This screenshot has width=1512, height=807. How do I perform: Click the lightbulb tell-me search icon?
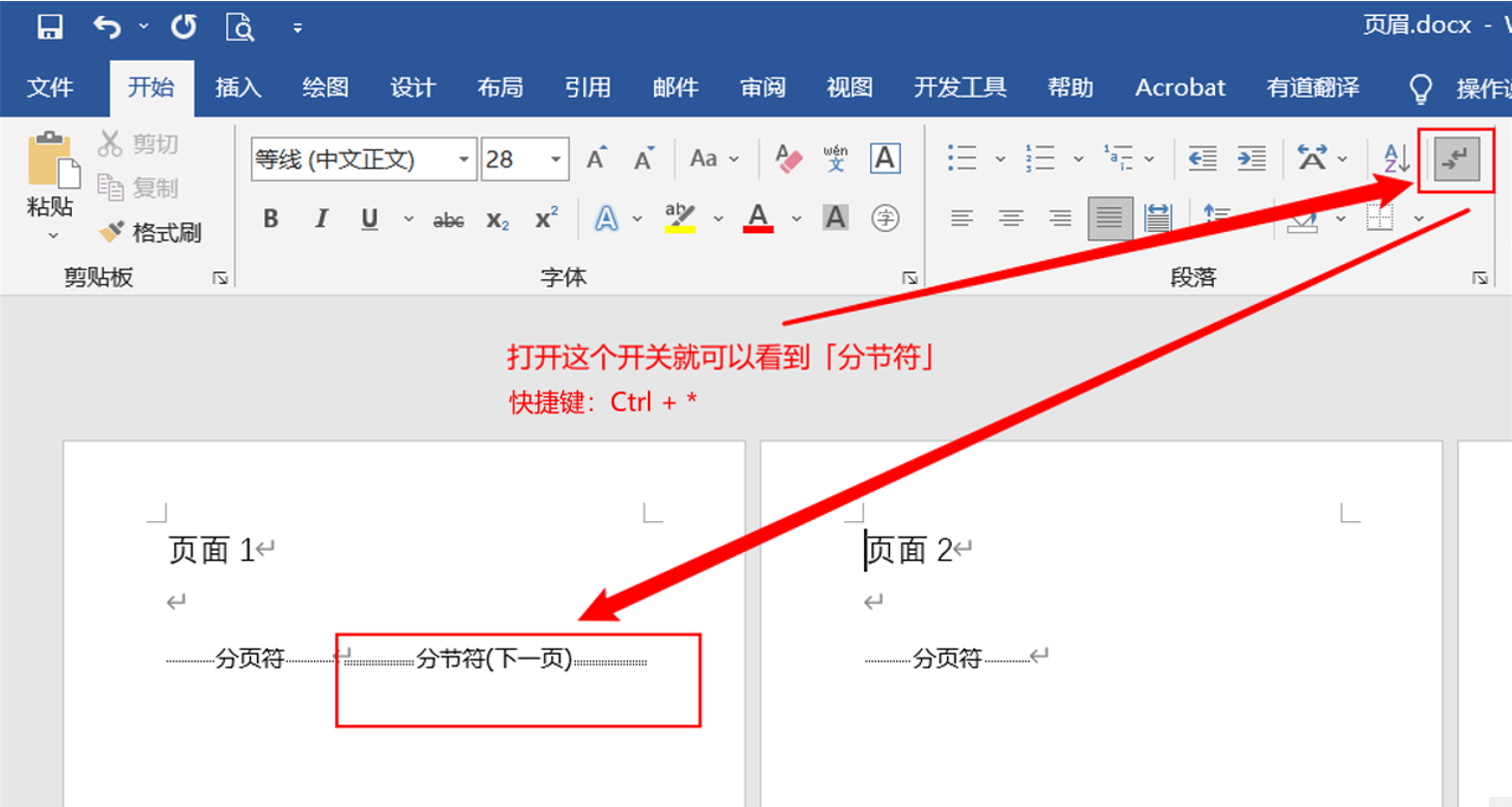[x=1420, y=89]
